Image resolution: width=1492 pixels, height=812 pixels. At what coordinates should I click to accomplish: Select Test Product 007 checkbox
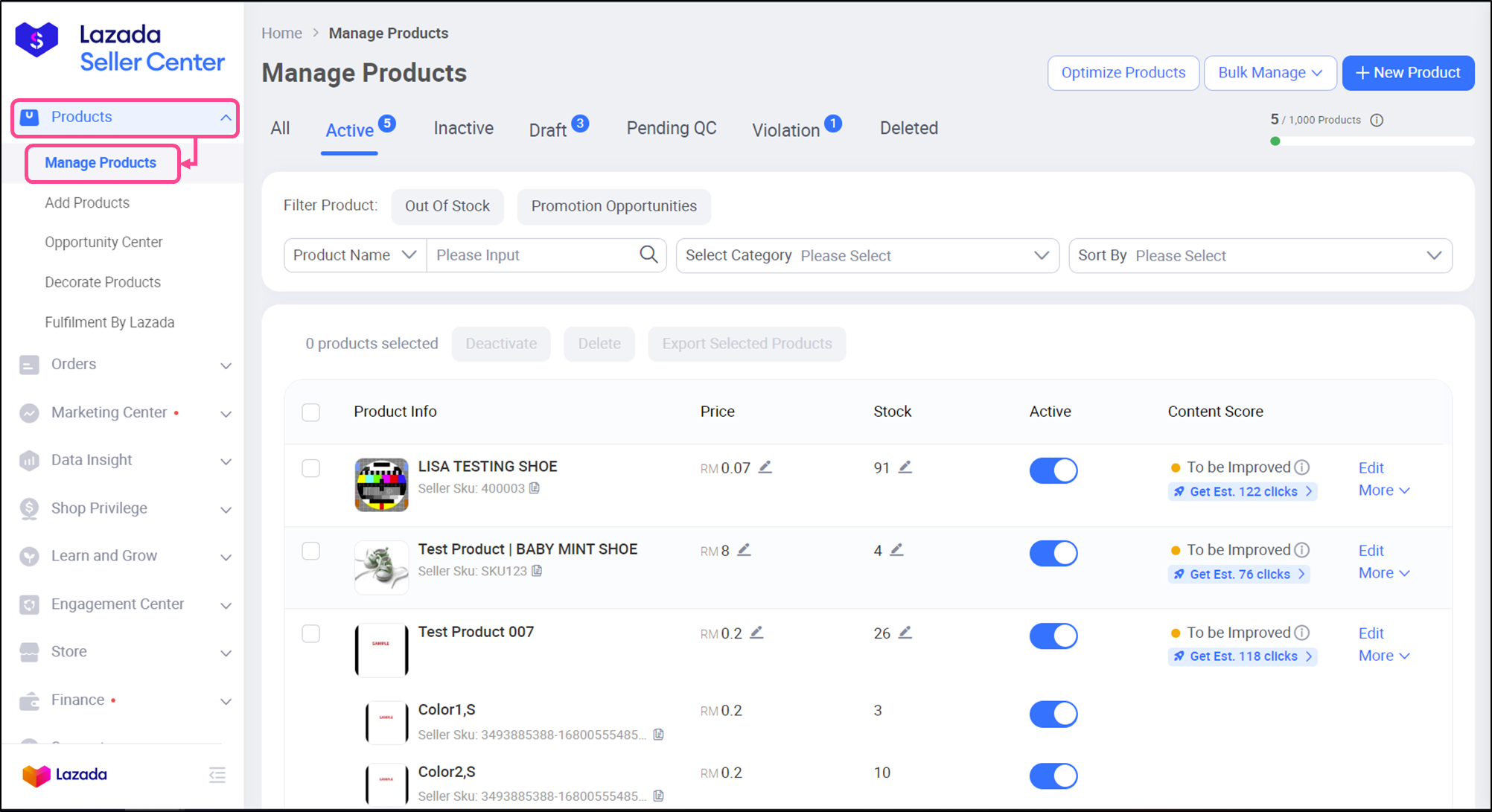311,633
